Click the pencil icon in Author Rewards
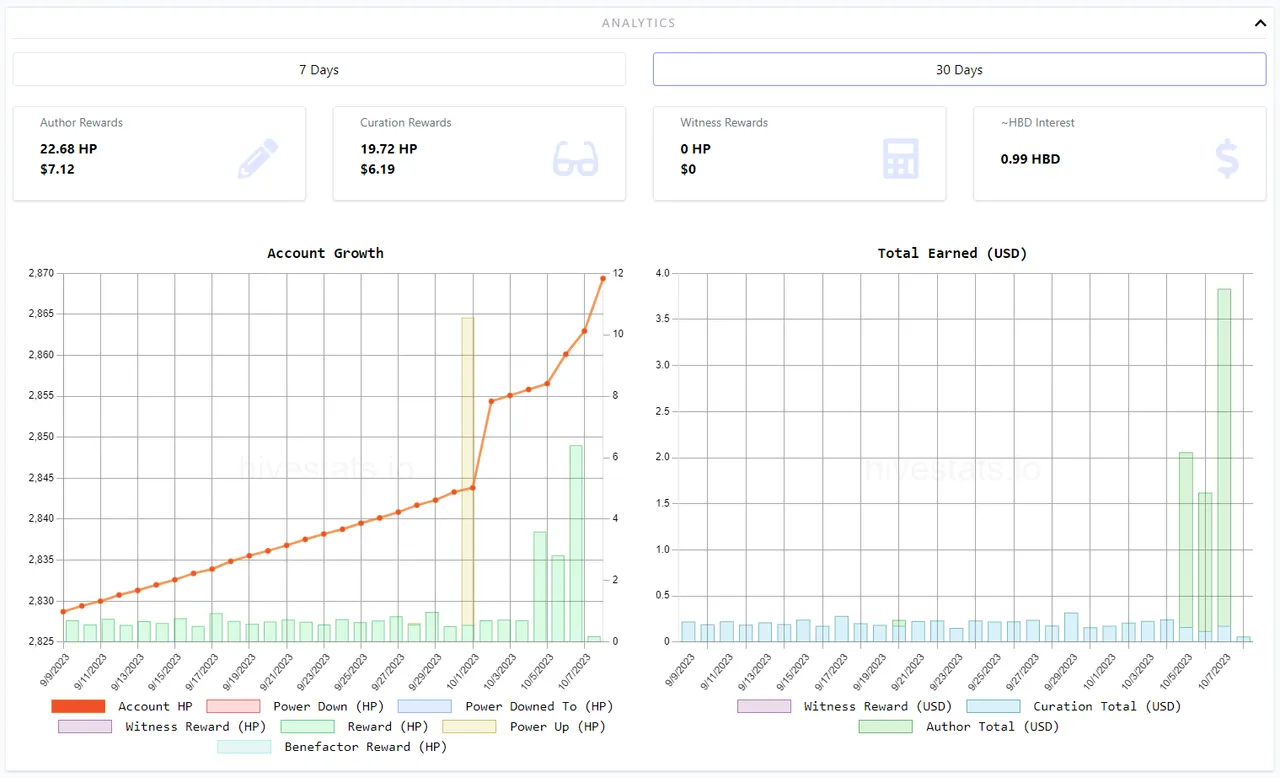The width and height of the screenshot is (1280, 778). [258, 158]
